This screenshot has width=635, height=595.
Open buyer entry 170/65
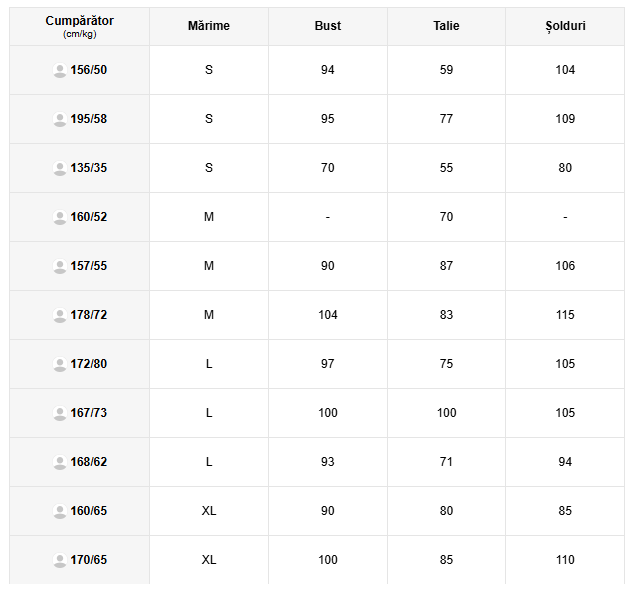click(89, 560)
